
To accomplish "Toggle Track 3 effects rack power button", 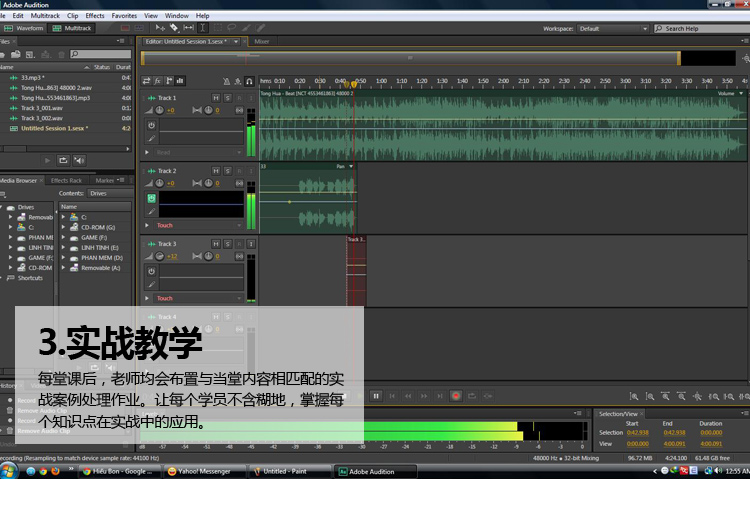I will [x=152, y=271].
